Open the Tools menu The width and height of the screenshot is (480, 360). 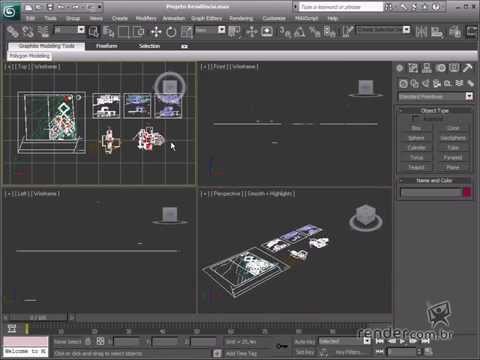[50, 18]
